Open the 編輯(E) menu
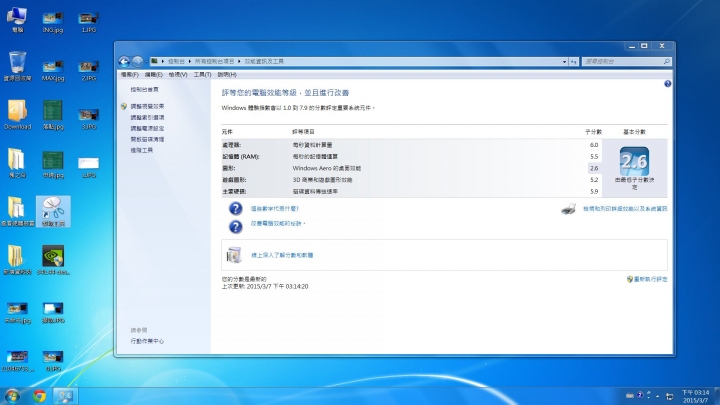The image size is (720, 405). (x=153, y=74)
